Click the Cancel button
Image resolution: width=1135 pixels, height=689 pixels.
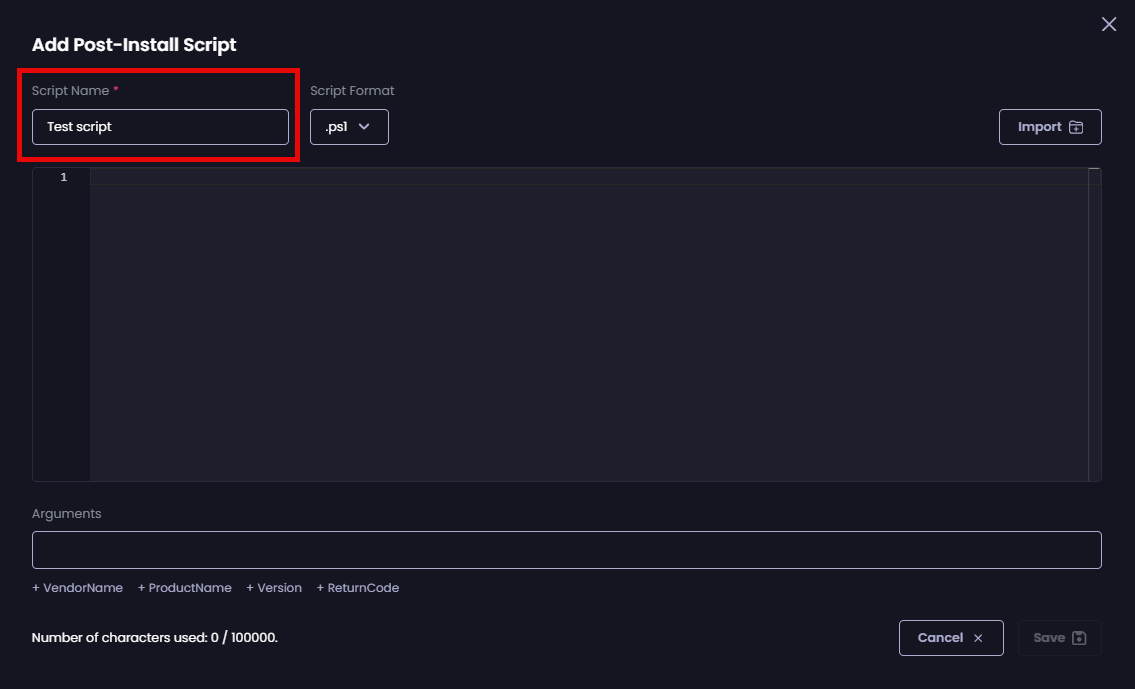point(951,637)
